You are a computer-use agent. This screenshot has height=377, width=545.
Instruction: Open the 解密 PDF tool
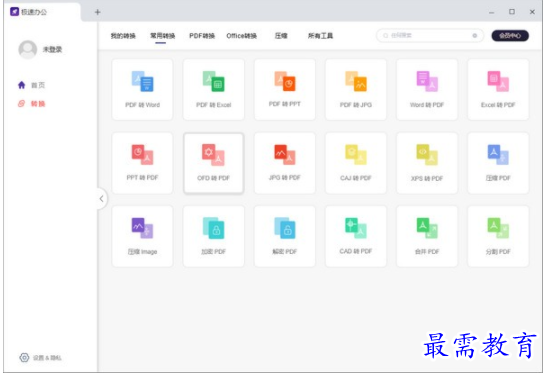[x=285, y=236]
